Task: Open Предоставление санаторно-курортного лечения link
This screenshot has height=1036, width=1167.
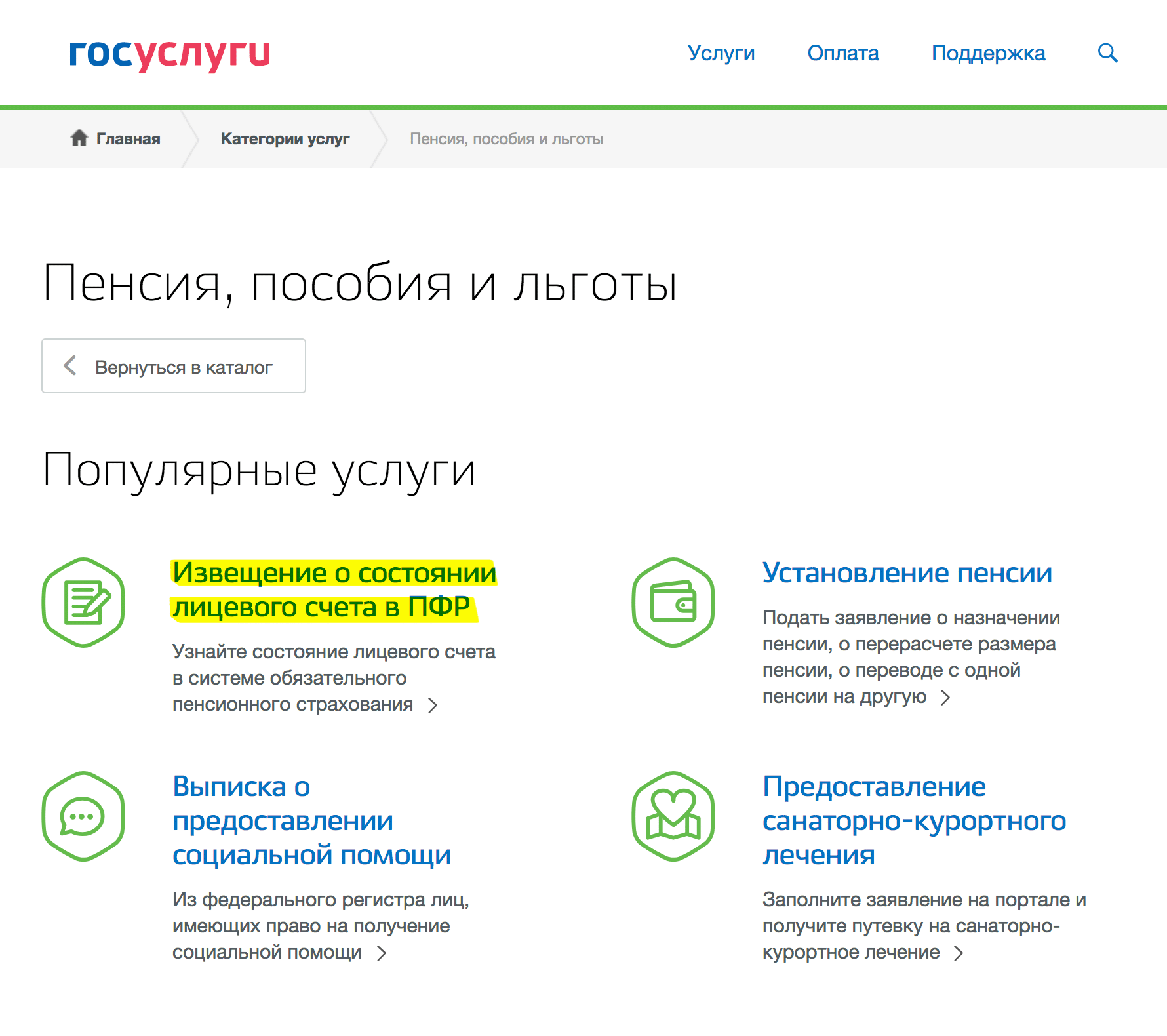Action: coord(915,820)
